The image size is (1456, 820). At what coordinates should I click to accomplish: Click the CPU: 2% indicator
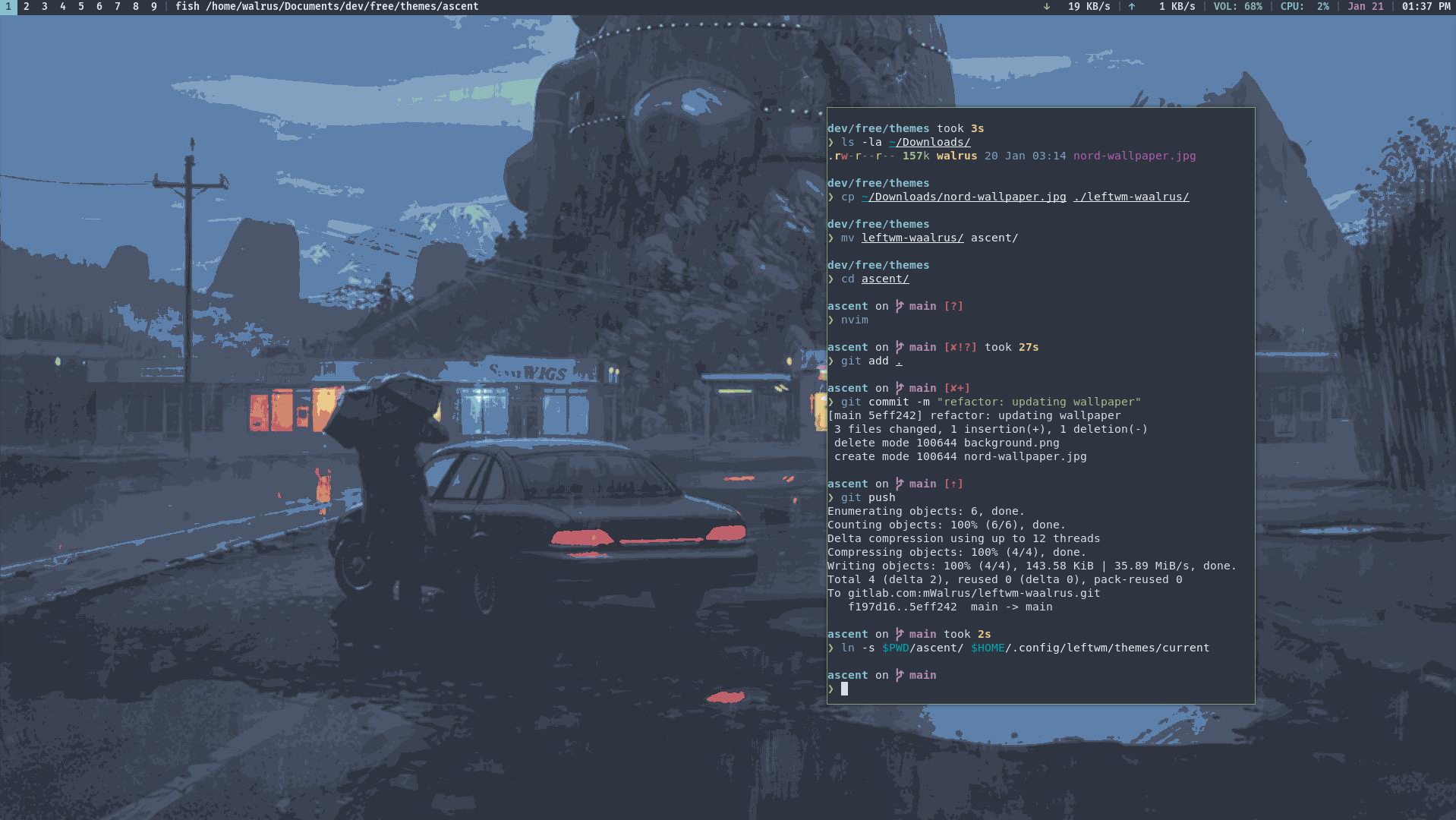pyautogui.click(x=1304, y=7)
